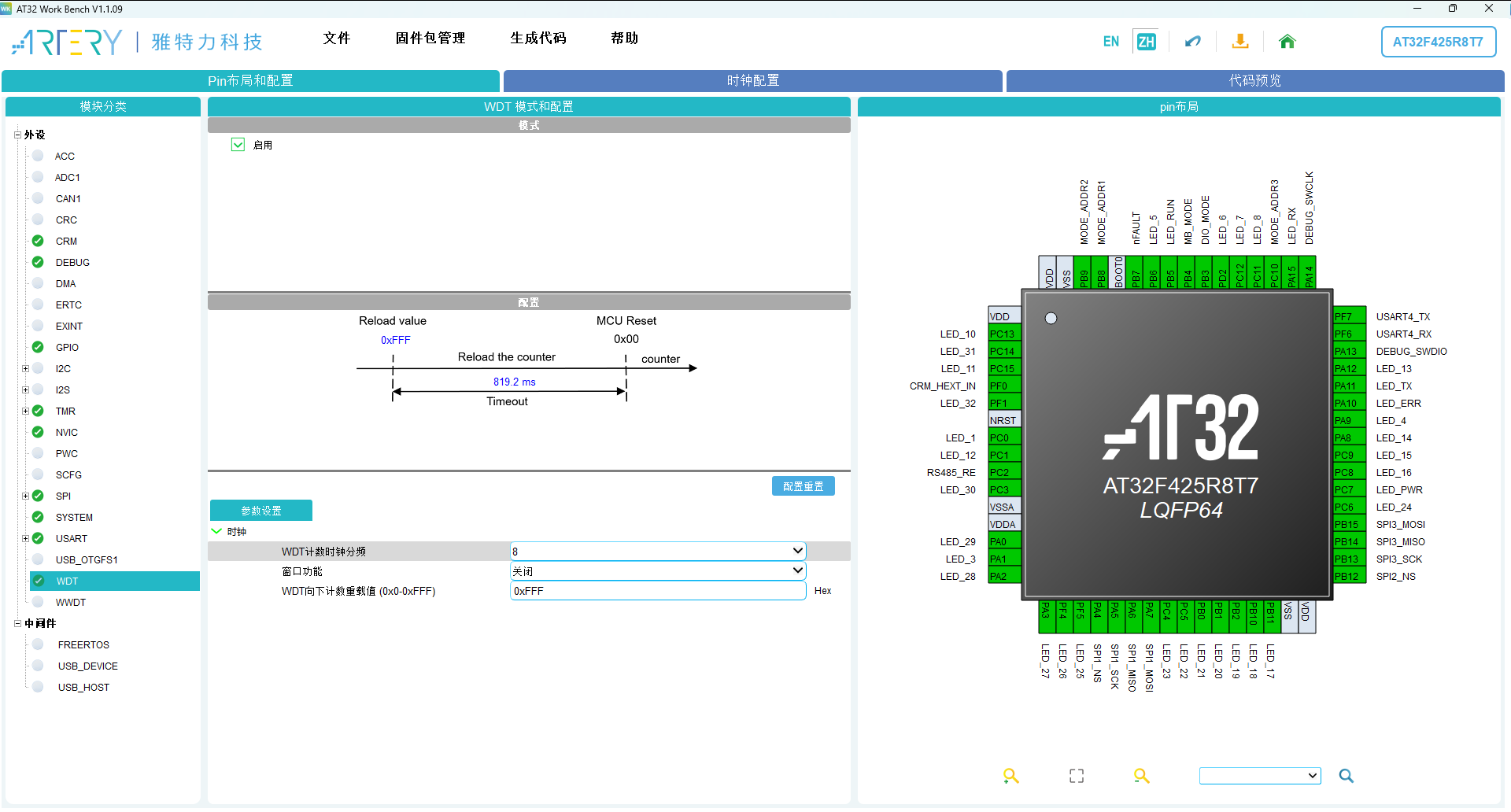Open the WDT计数时钟分频 dropdown
The width and height of the screenshot is (1511, 812).
[657, 551]
